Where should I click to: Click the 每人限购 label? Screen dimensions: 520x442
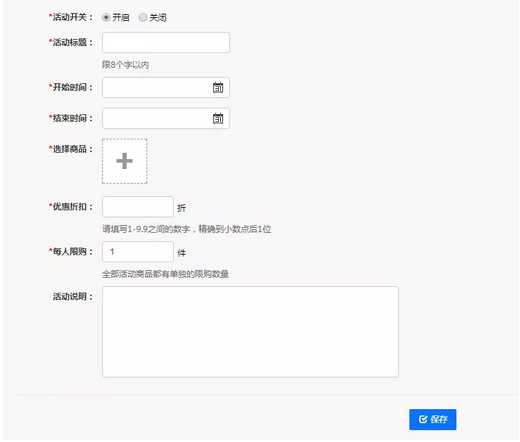pyautogui.click(x=71, y=251)
